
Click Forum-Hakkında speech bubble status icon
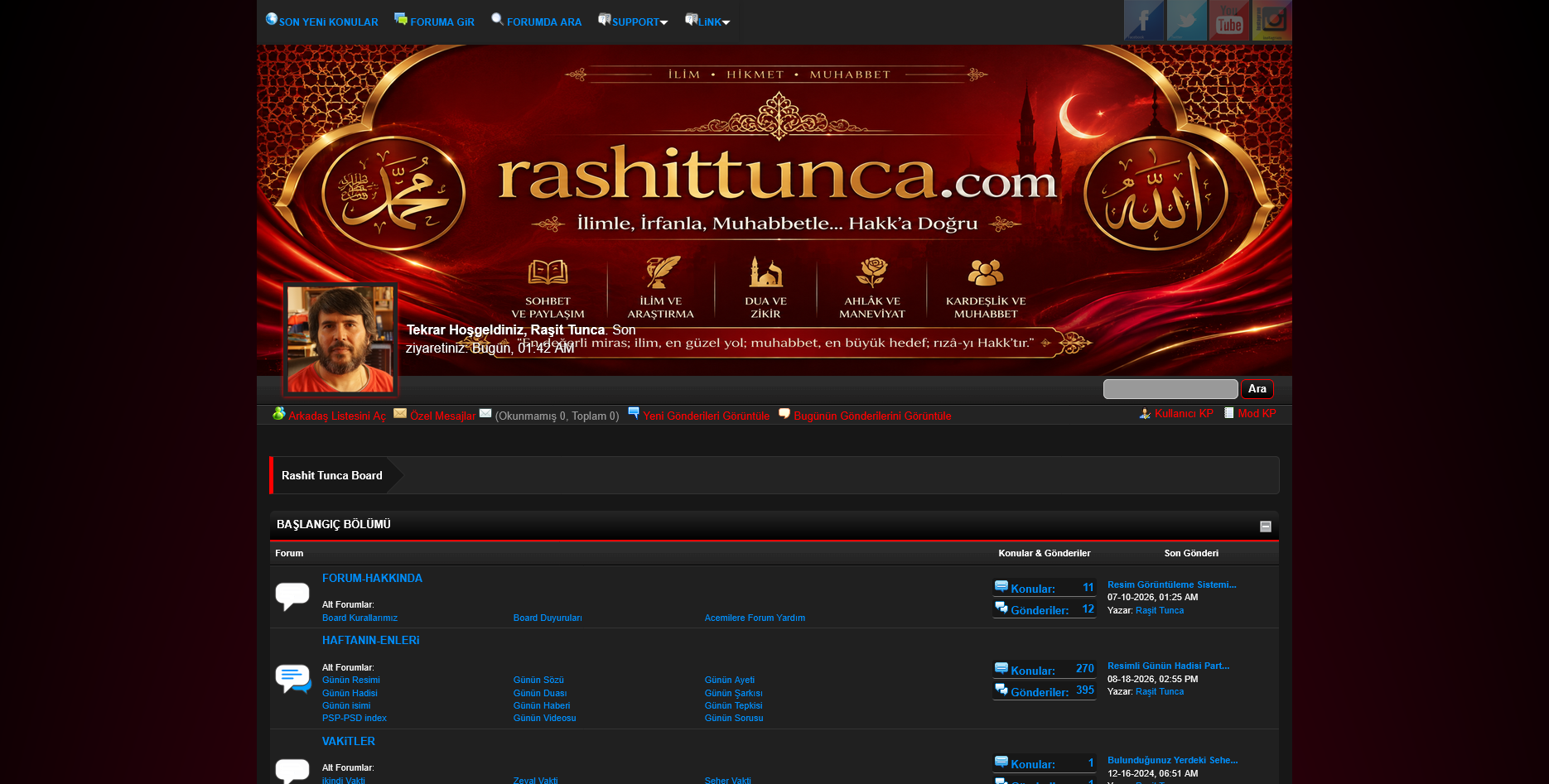click(292, 596)
